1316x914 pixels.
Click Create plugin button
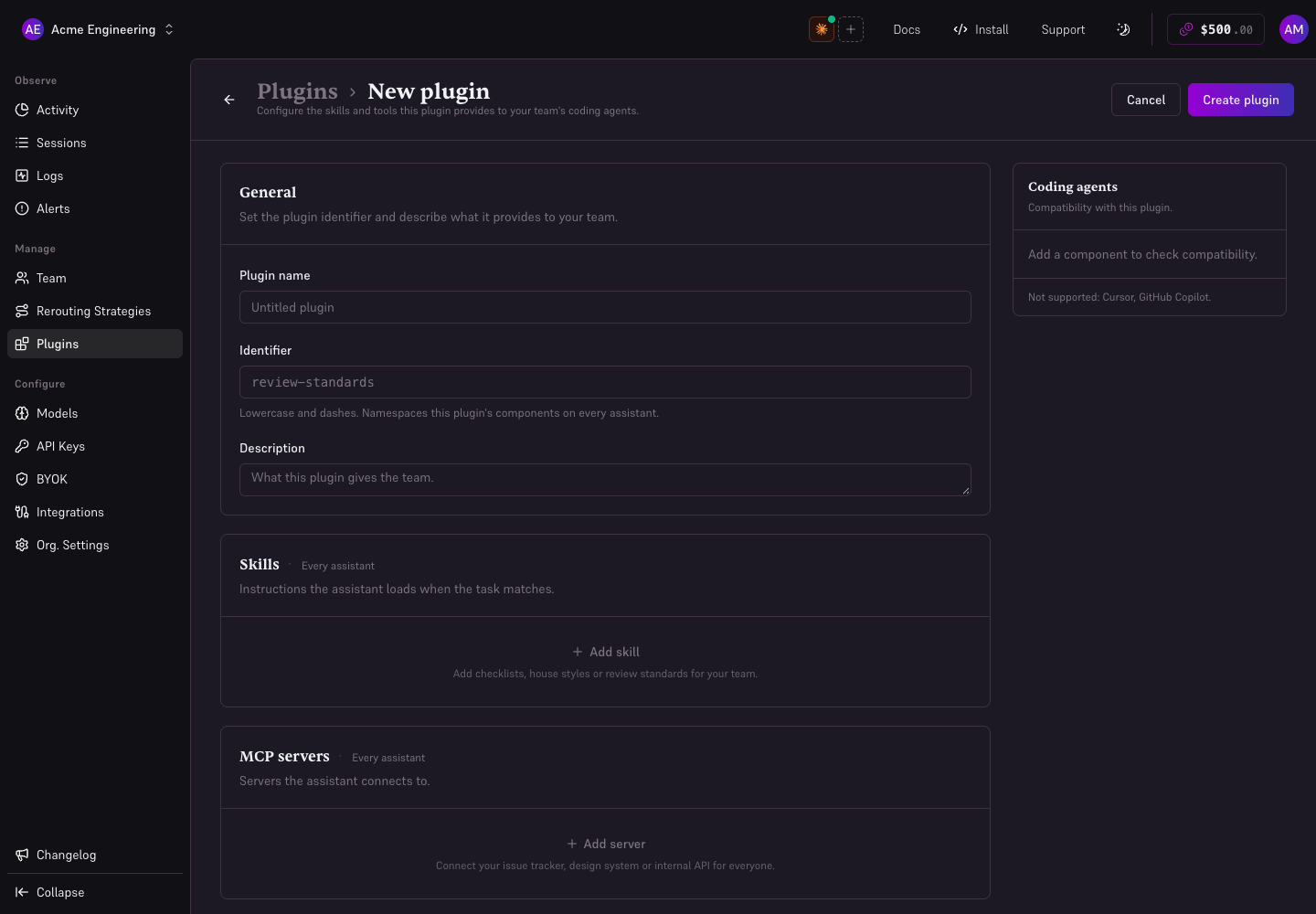[x=1241, y=100]
